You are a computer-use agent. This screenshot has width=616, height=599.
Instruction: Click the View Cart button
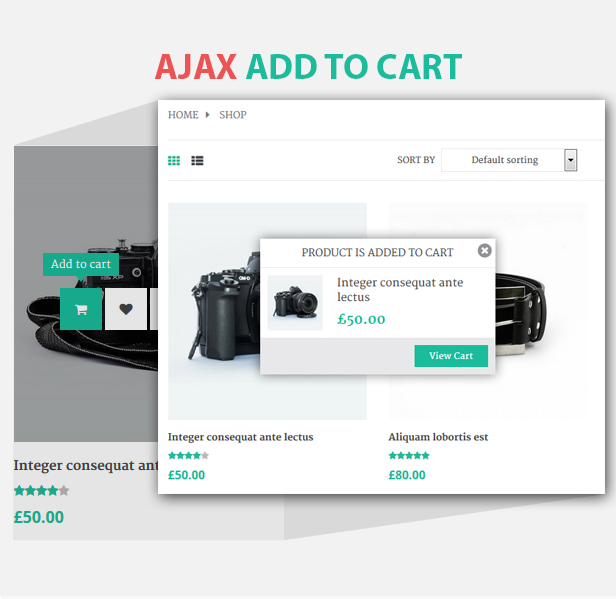451,356
